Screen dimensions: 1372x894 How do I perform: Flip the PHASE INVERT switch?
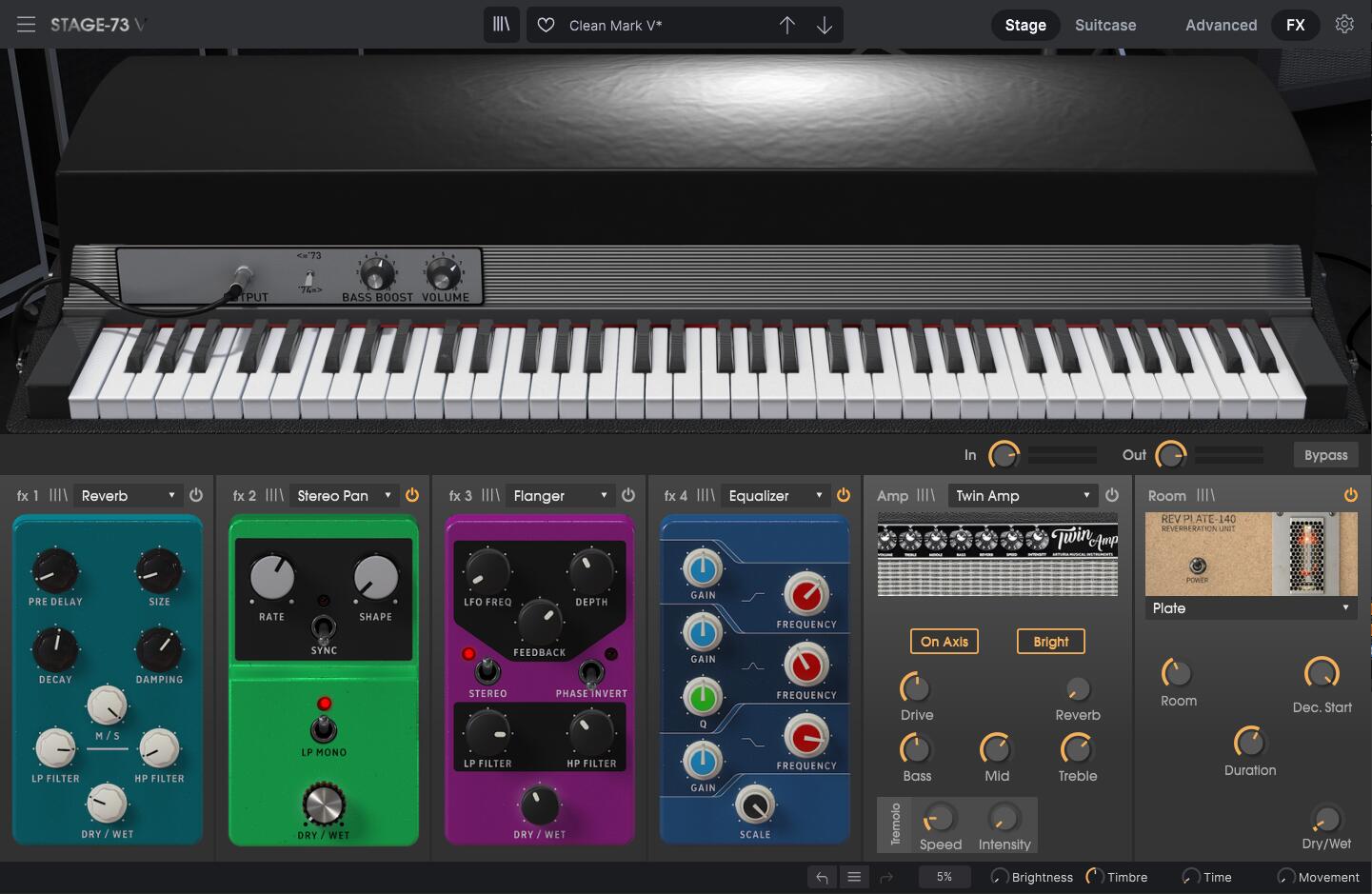[x=591, y=672]
